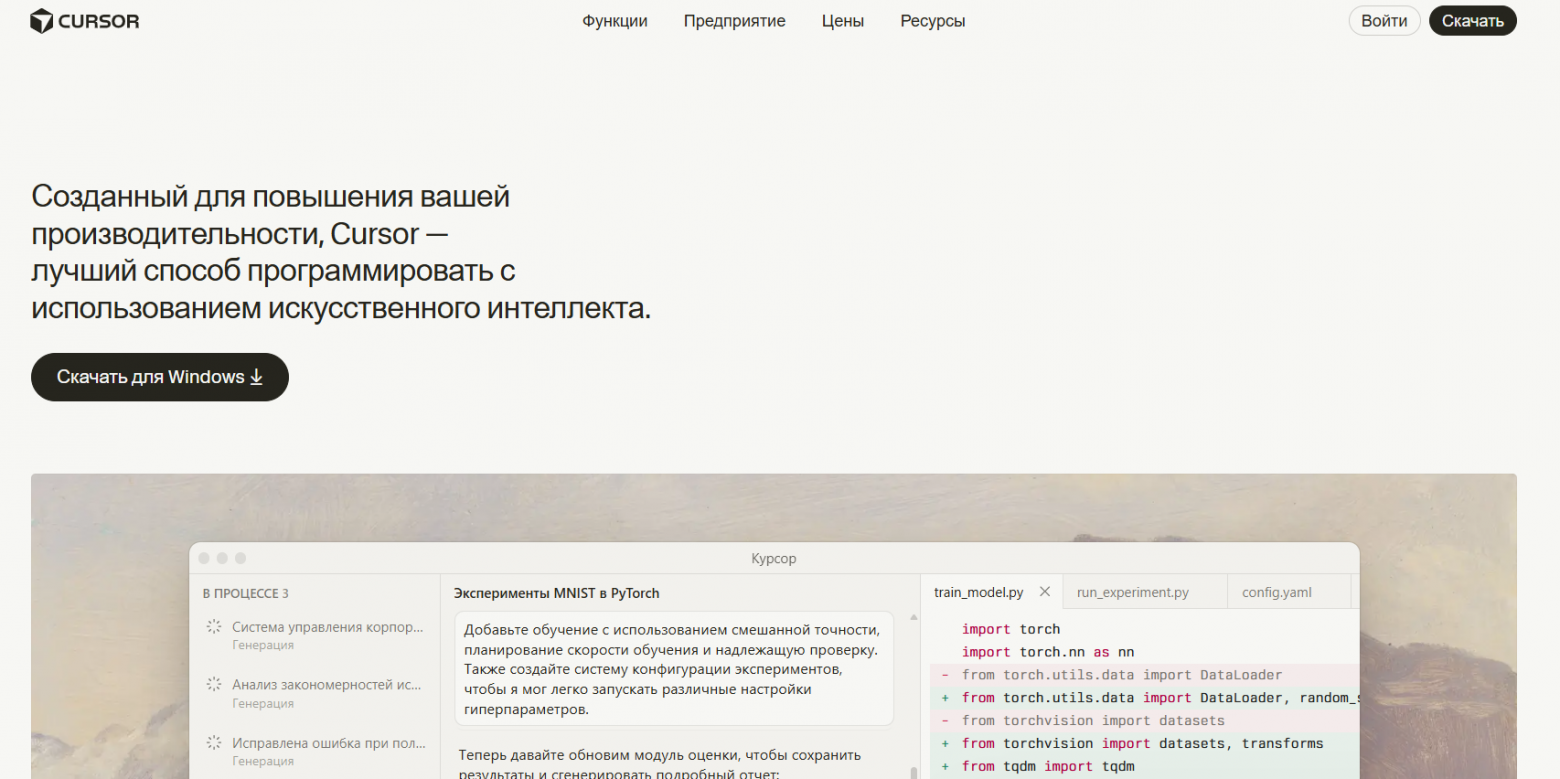The height and width of the screenshot is (779, 1560).
Task: Click the green traffic-light dot in Курсор window
Action: pyautogui.click(x=240, y=558)
